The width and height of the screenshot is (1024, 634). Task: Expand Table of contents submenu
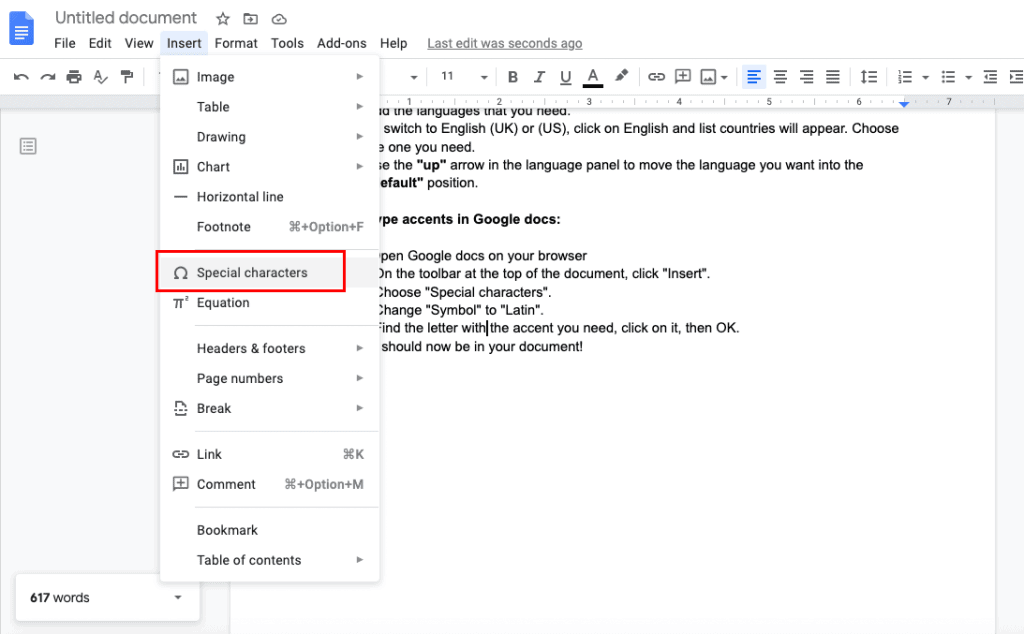[270, 560]
